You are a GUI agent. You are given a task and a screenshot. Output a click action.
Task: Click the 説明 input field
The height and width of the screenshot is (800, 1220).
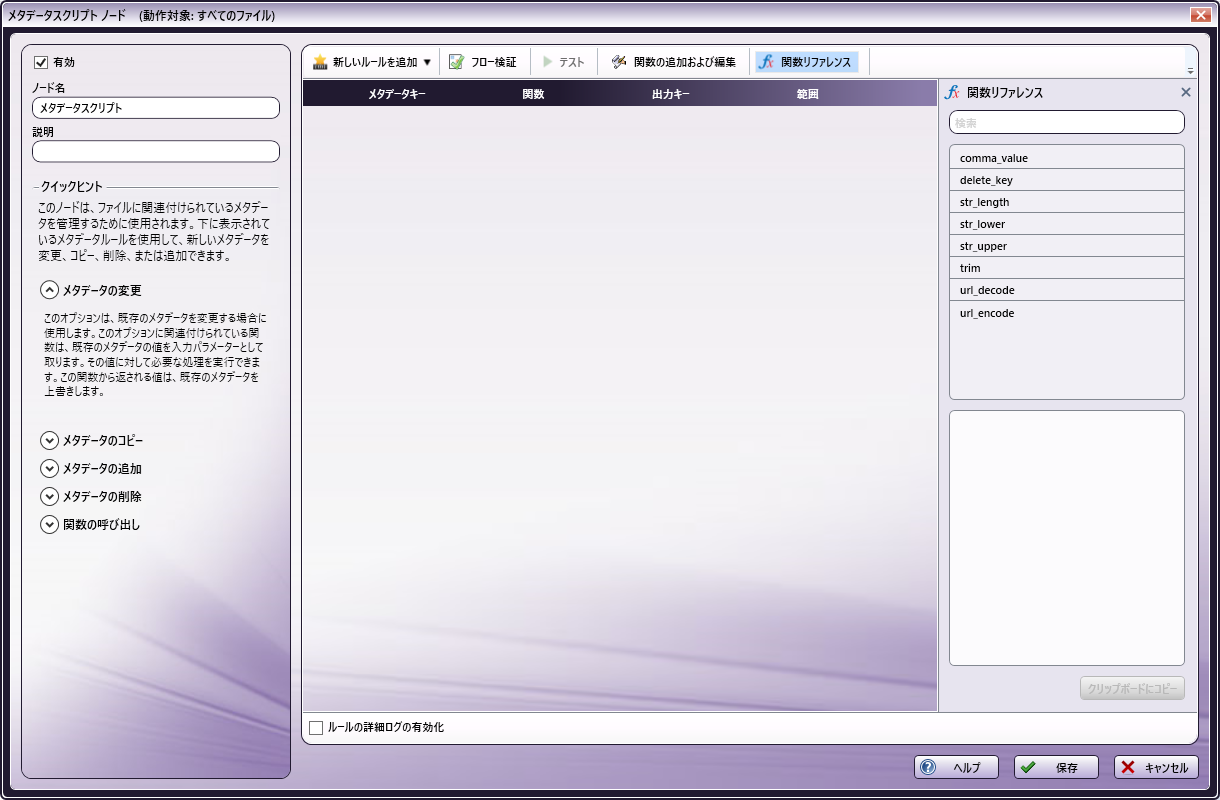point(156,151)
